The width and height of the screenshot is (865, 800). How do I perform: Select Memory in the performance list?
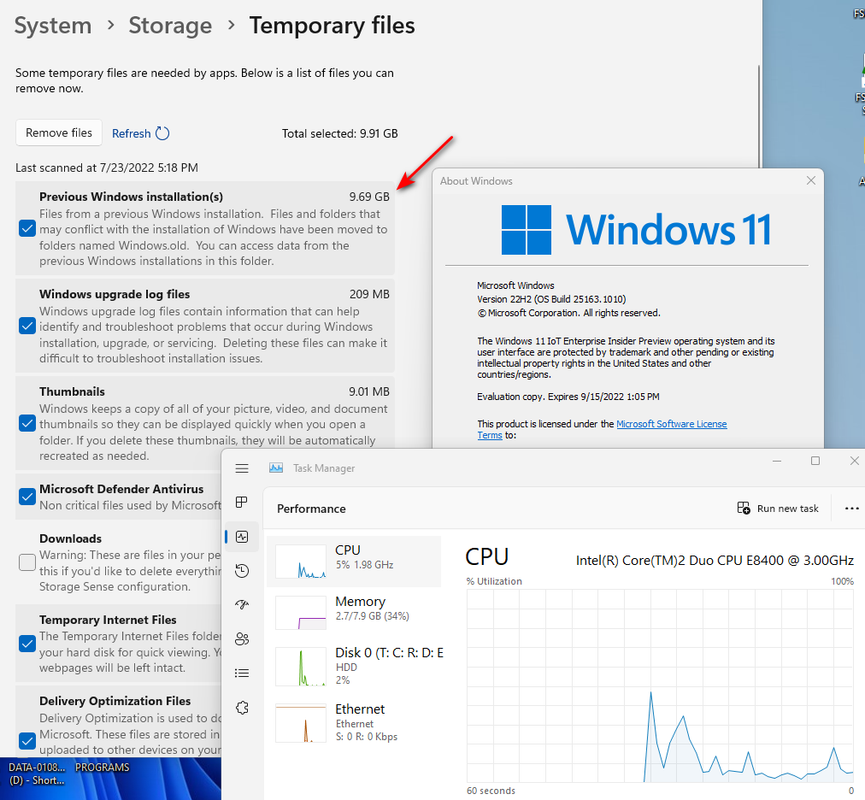(x=354, y=612)
